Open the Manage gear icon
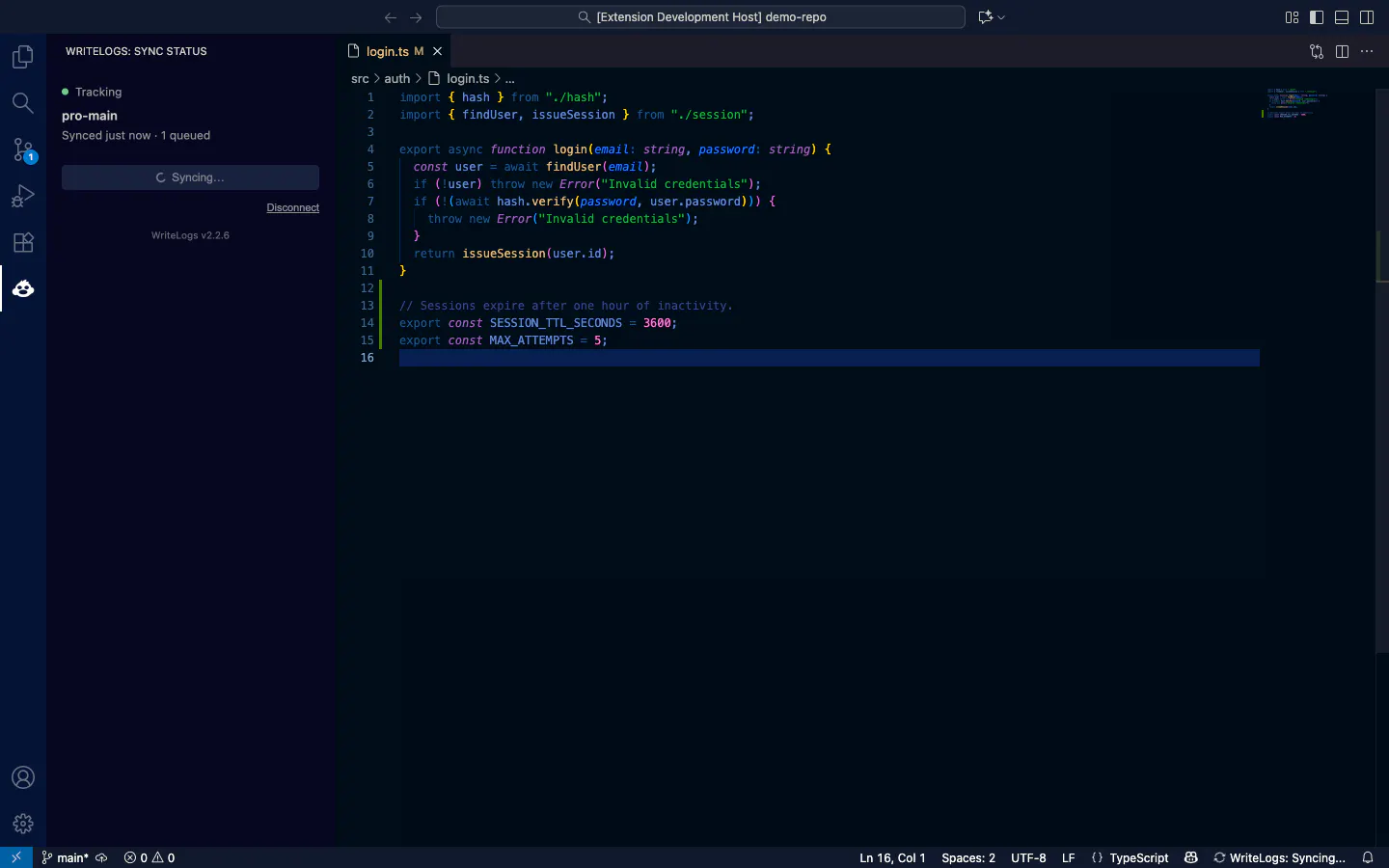The image size is (1389, 868). point(23,824)
